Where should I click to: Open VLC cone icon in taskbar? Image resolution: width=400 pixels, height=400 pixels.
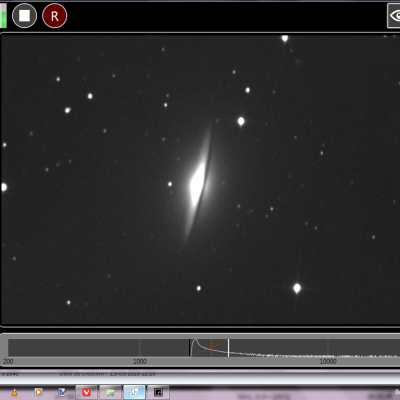click(15, 392)
